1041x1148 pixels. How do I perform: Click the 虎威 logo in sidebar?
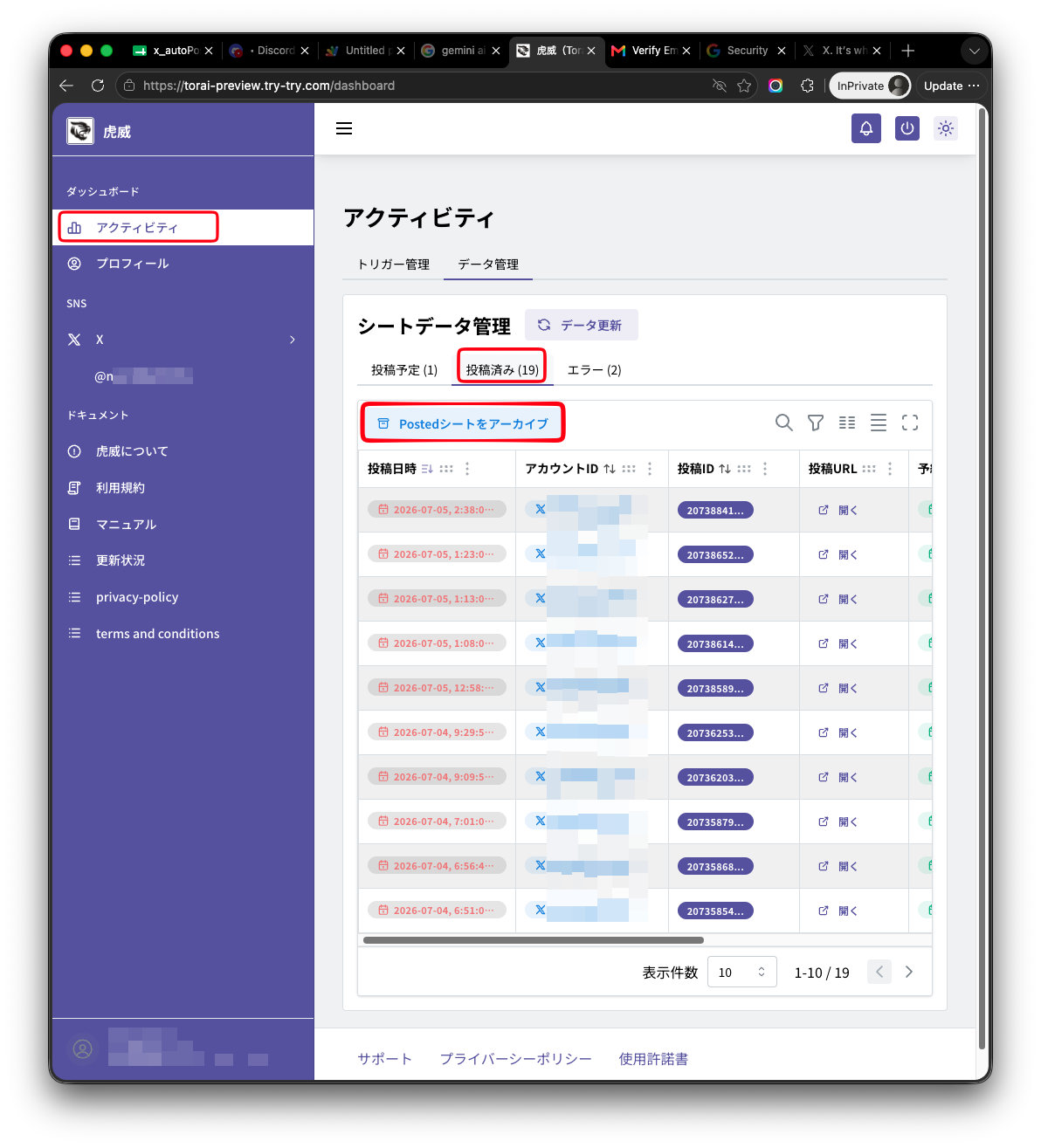point(80,131)
